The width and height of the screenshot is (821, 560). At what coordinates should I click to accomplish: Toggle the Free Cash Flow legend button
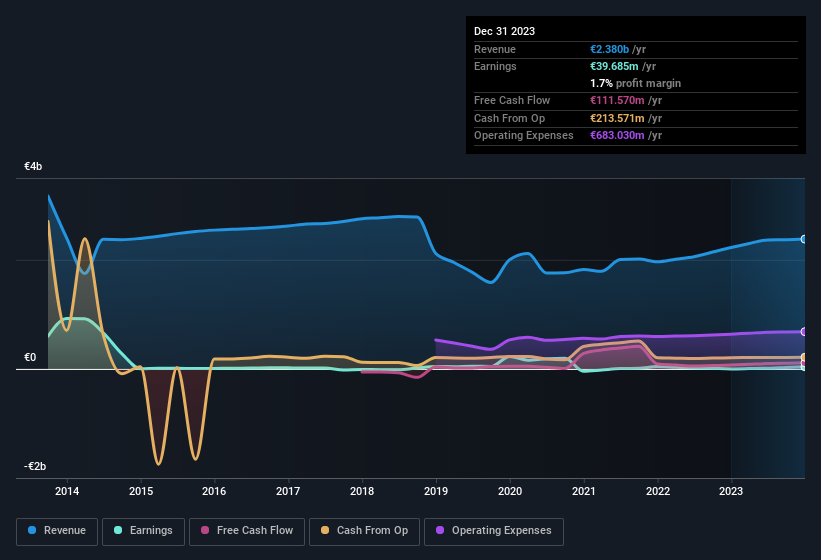pos(247,531)
